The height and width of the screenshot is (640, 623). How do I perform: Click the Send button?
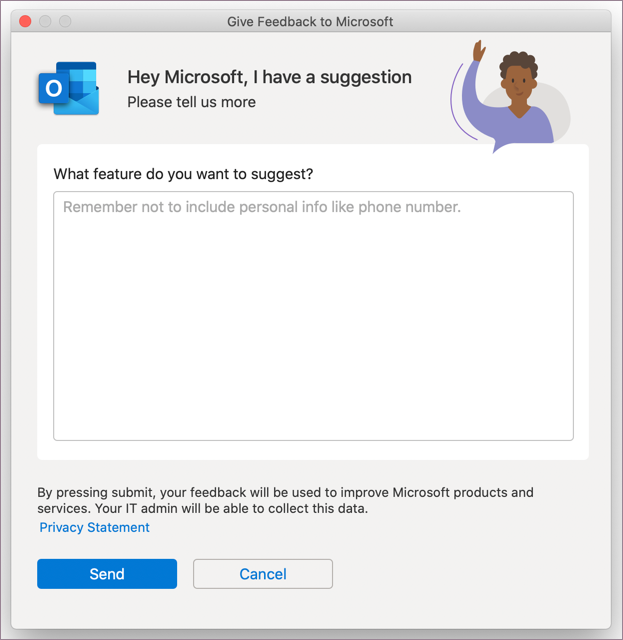coord(107,573)
